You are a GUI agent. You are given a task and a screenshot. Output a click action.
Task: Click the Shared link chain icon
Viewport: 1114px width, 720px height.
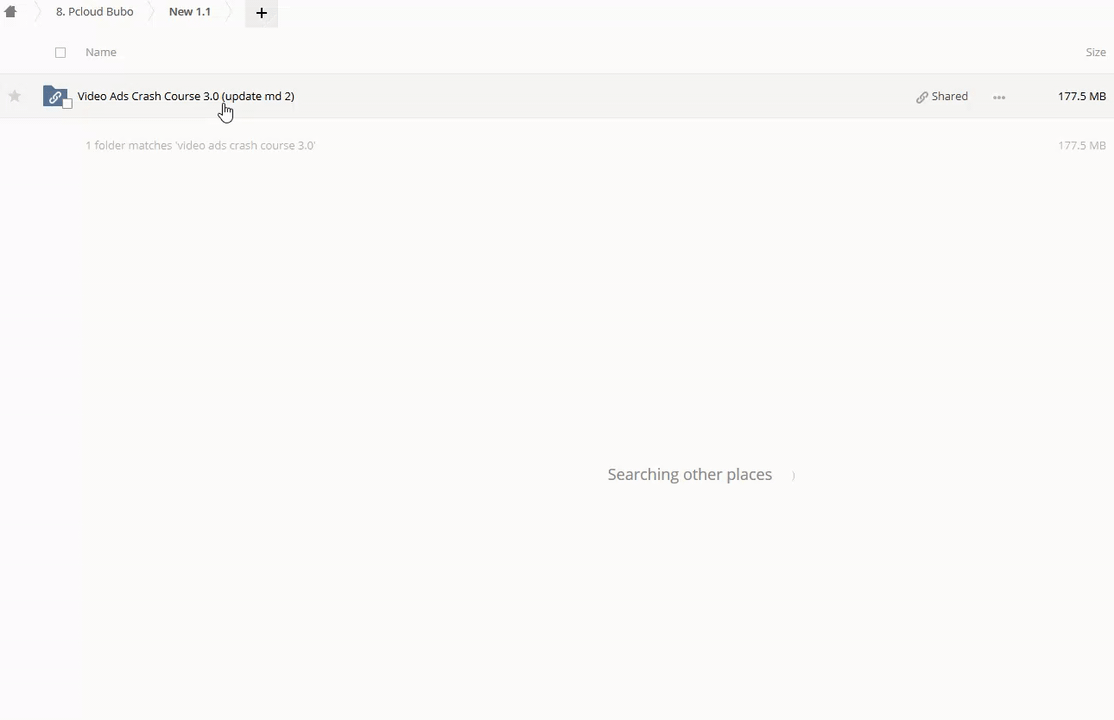[922, 97]
